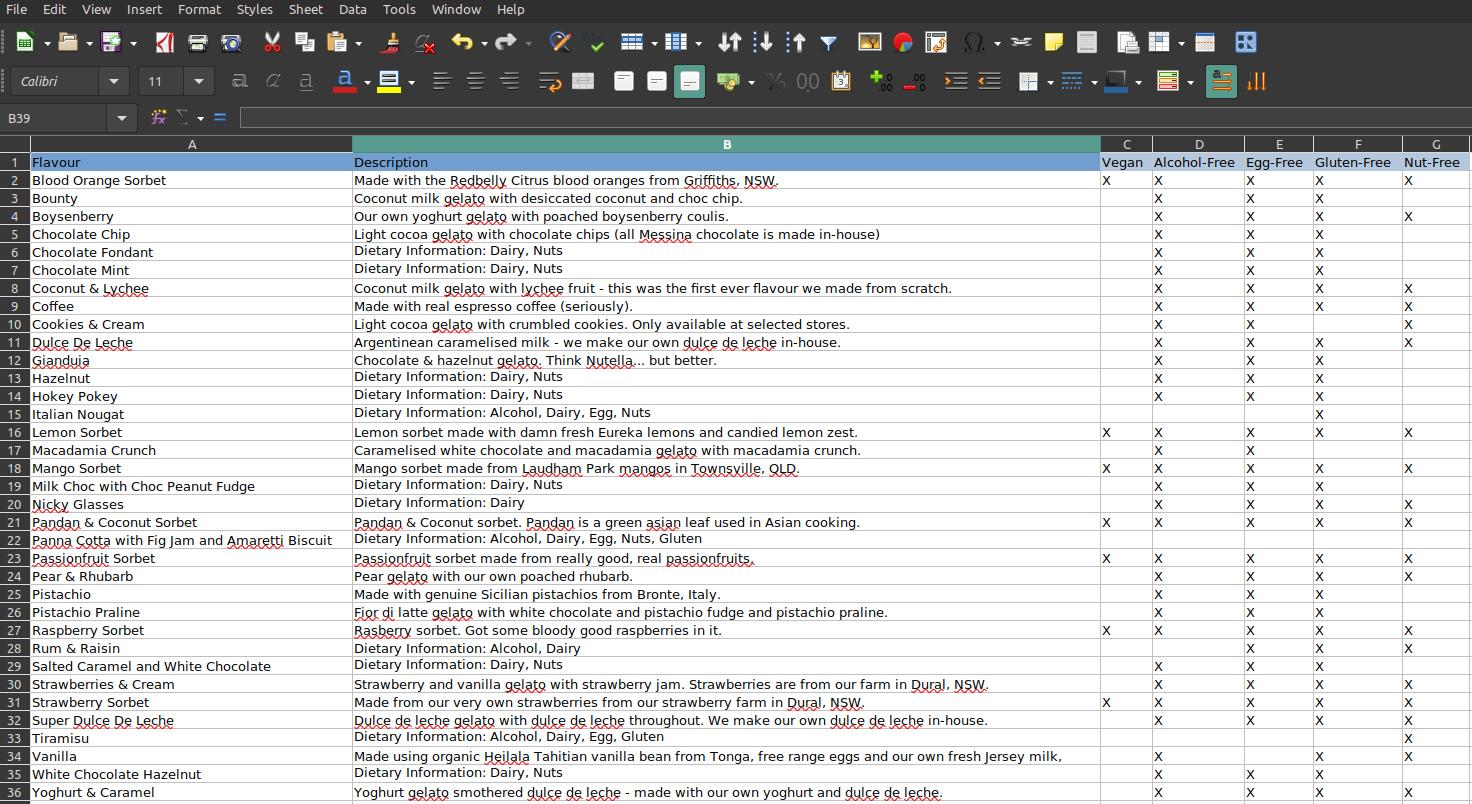Center cell text horizontally
The height and width of the screenshot is (804, 1472).
click(x=476, y=81)
